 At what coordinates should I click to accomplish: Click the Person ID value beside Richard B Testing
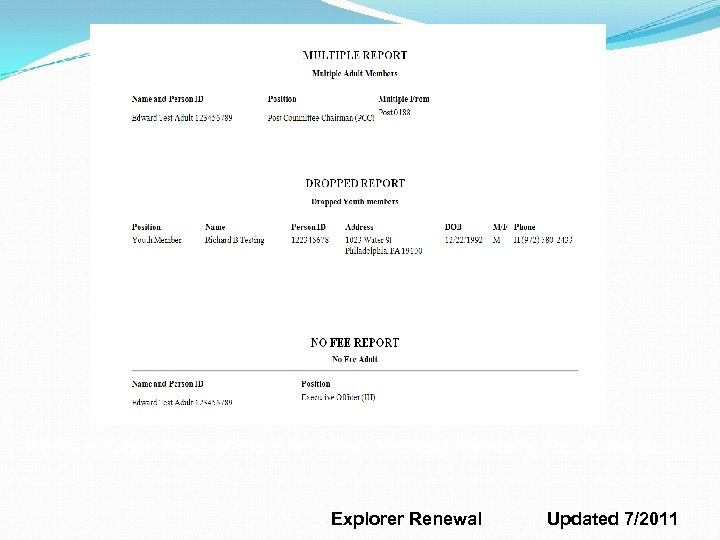point(310,240)
